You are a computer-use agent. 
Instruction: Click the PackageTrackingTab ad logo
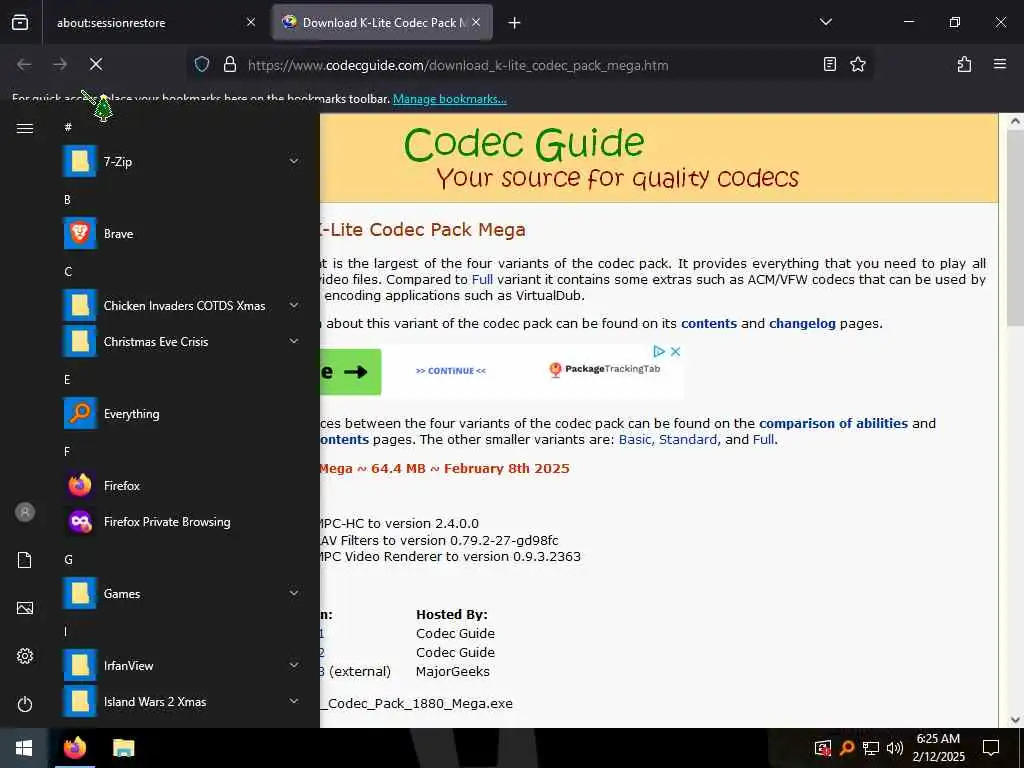pos(605,369)
